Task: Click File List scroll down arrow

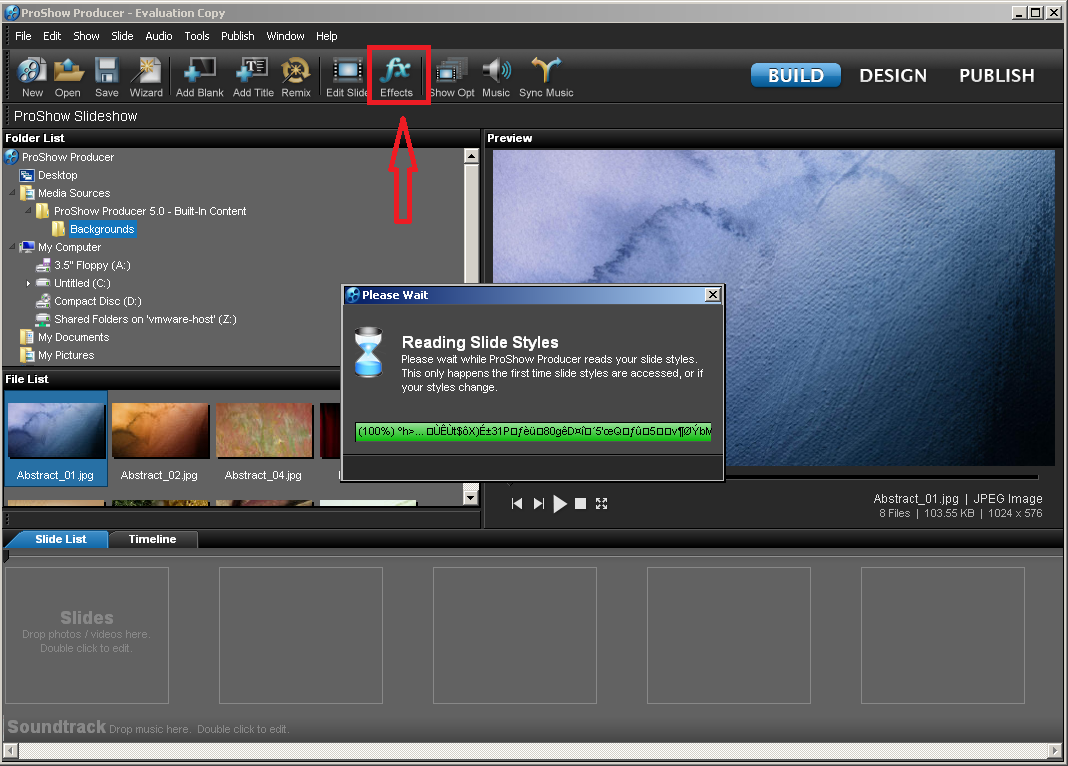Action: [x=471, y=498]
